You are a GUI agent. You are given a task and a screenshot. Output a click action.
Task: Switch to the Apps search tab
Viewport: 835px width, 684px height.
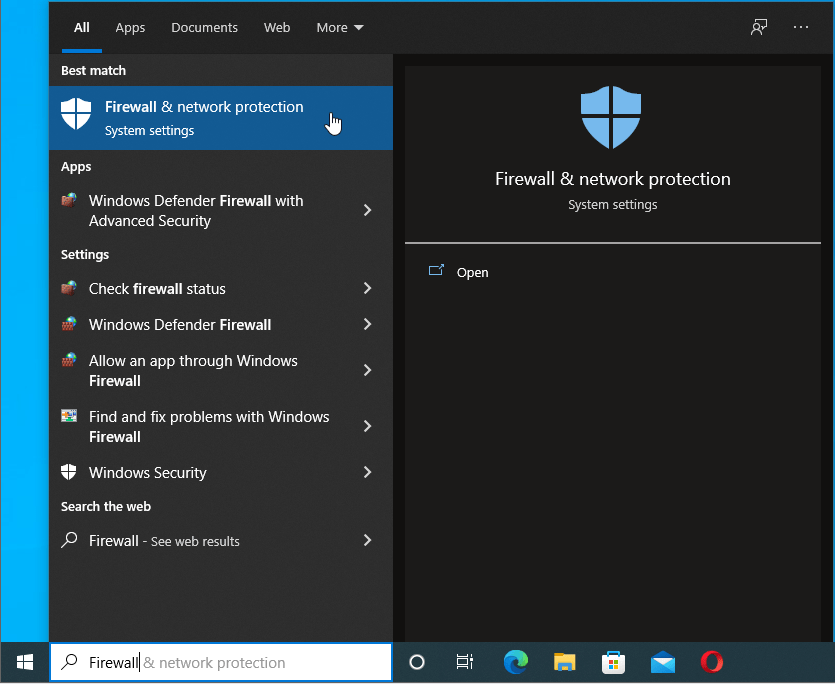pos(130,27)
